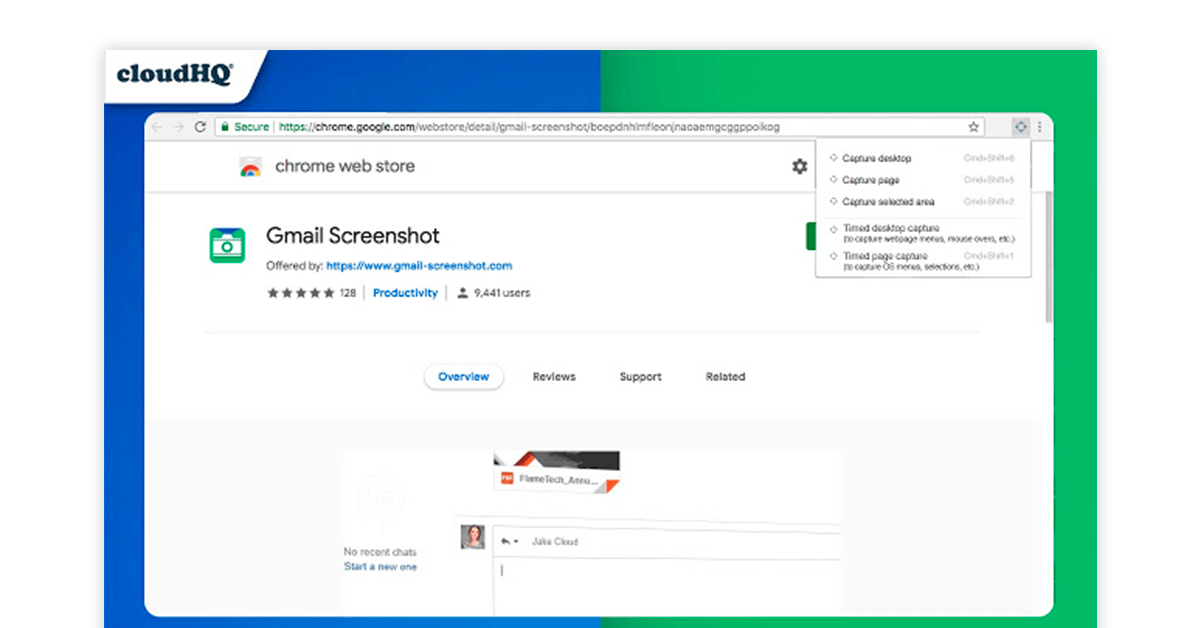Click the Gmail Screenshot extension toolbar icon
Viewport: 1200px width, 628px height.
pyautogui.click(x=1020, y=127)
